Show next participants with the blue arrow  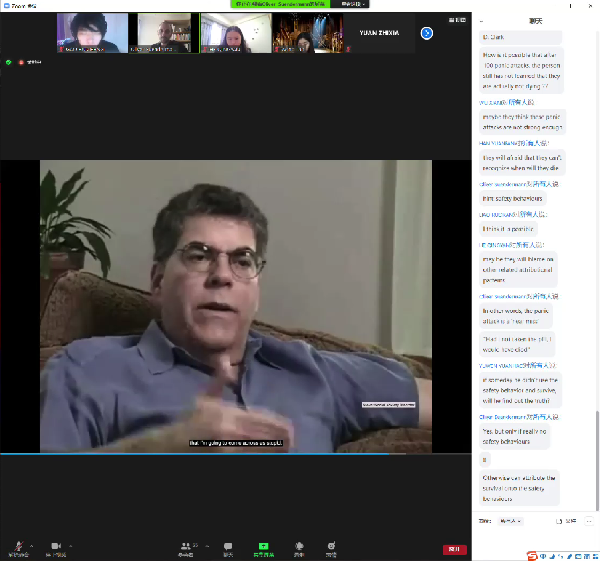coord(427,33)
